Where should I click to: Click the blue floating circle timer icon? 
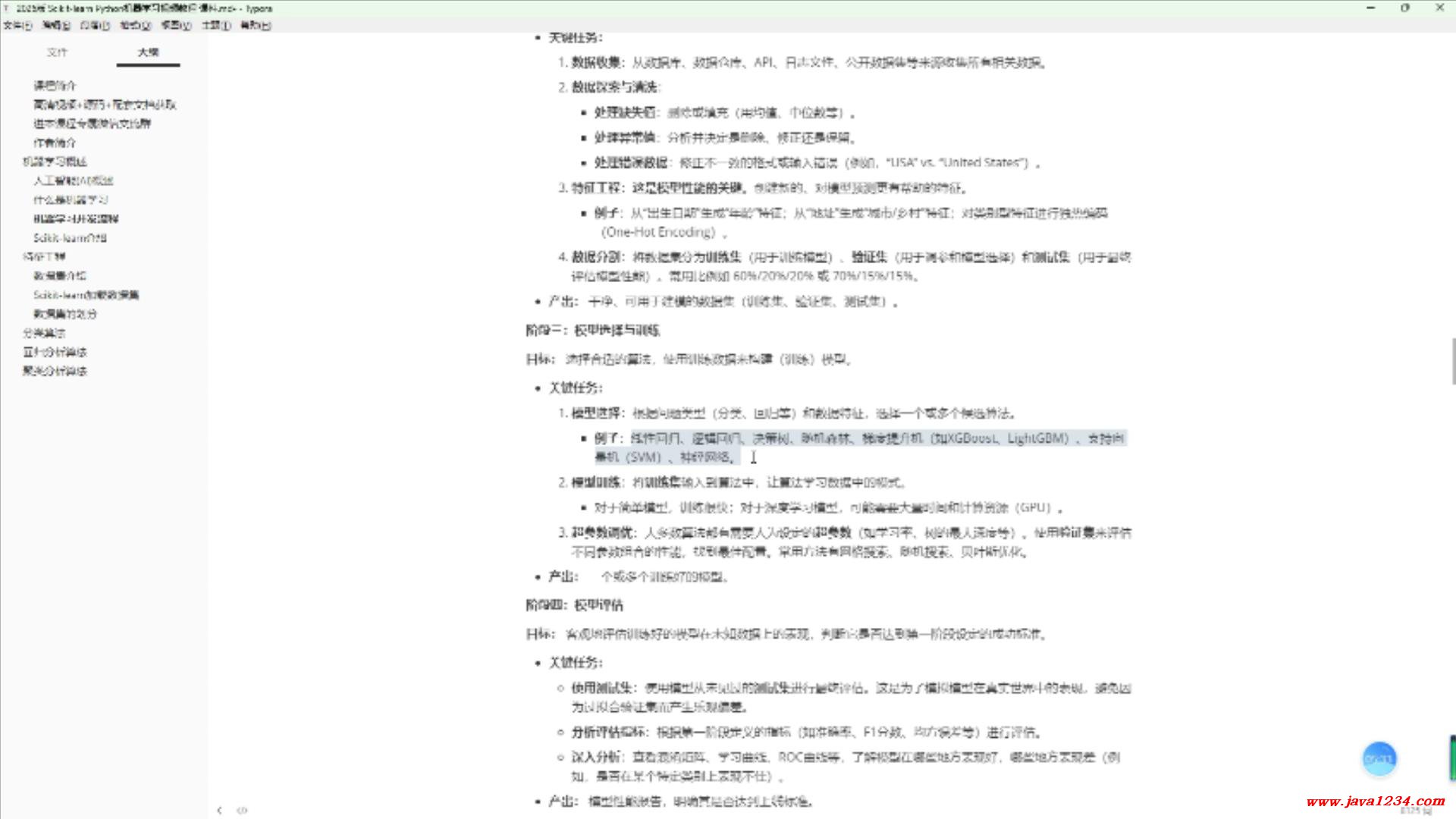click(1379, 758)
